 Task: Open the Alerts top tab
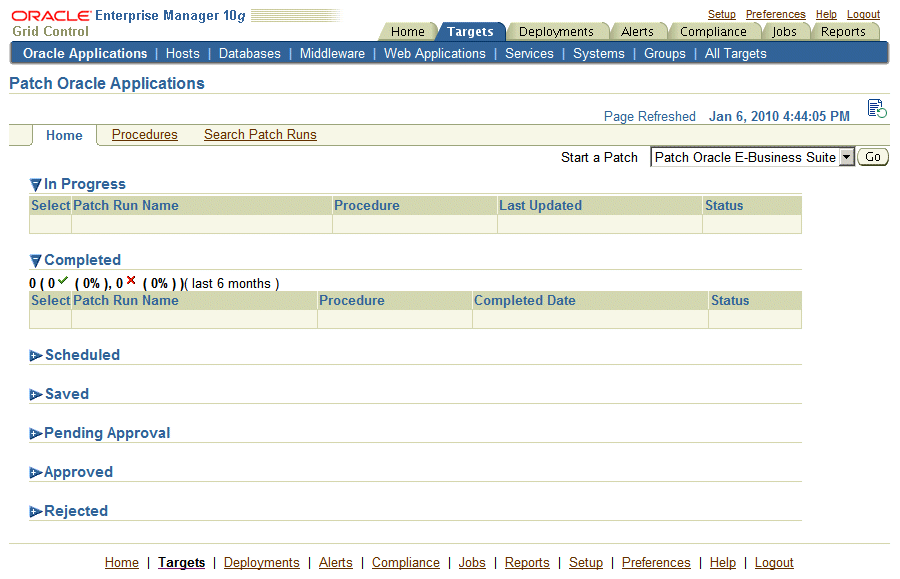click(x=637, y=32)
